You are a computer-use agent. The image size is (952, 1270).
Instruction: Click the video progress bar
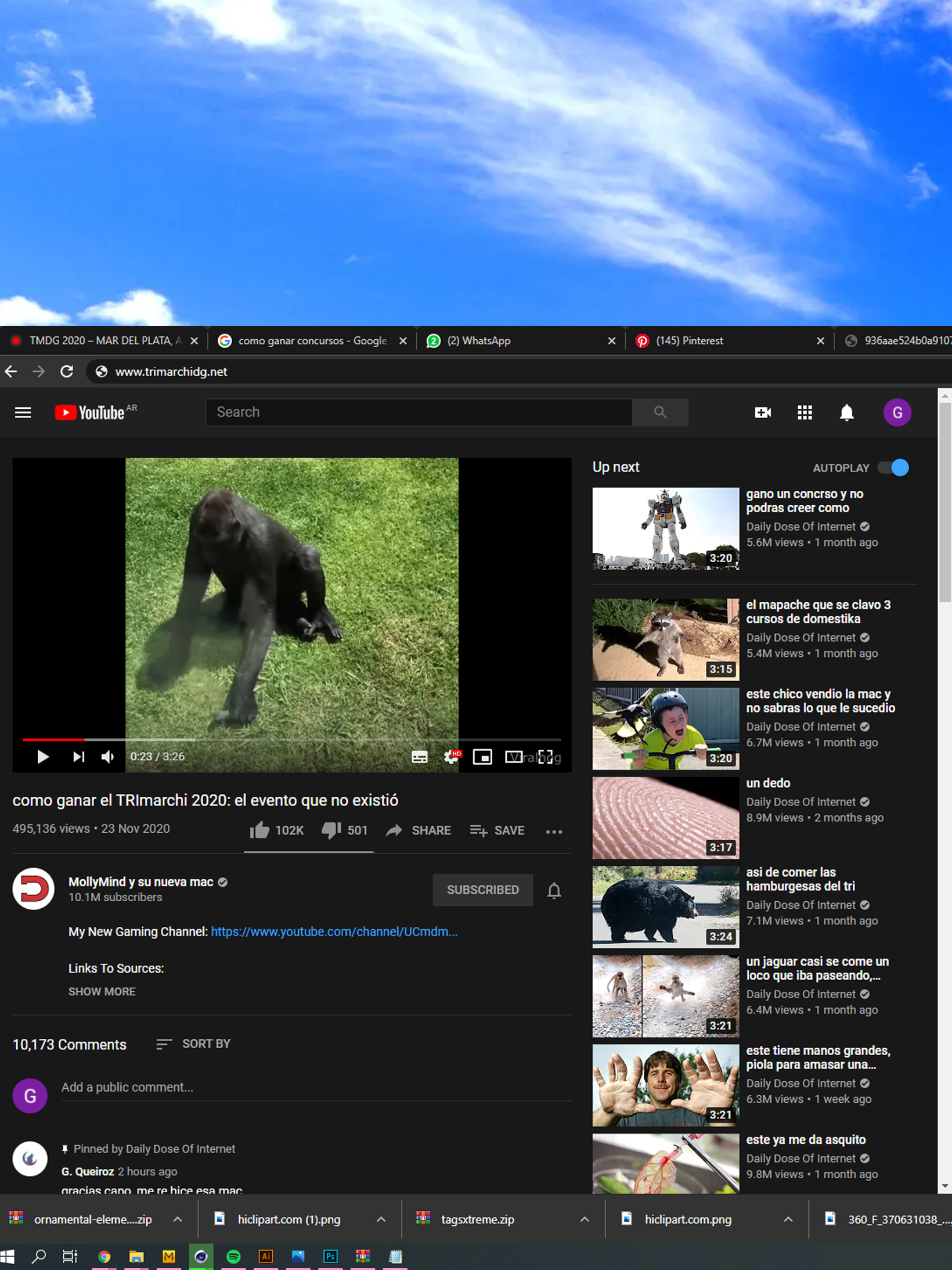(291, 739)
